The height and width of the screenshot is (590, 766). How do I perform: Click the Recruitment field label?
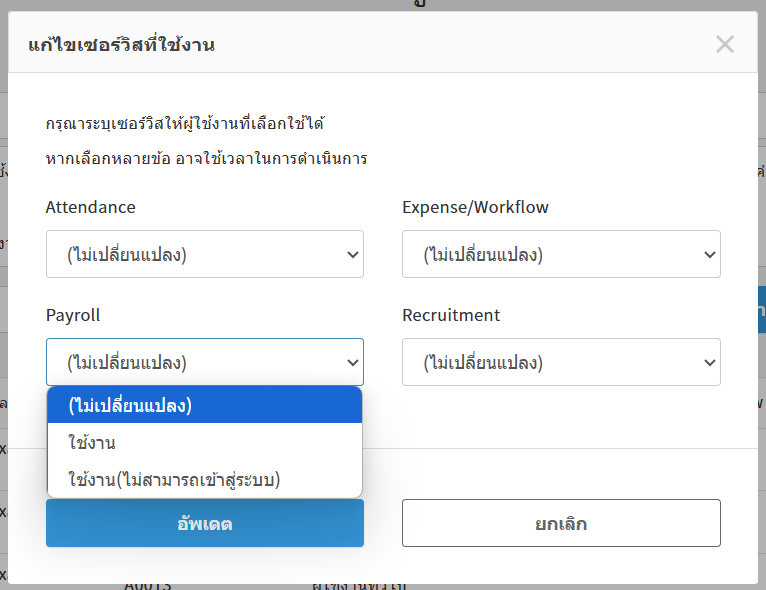(x=451, y=316)
